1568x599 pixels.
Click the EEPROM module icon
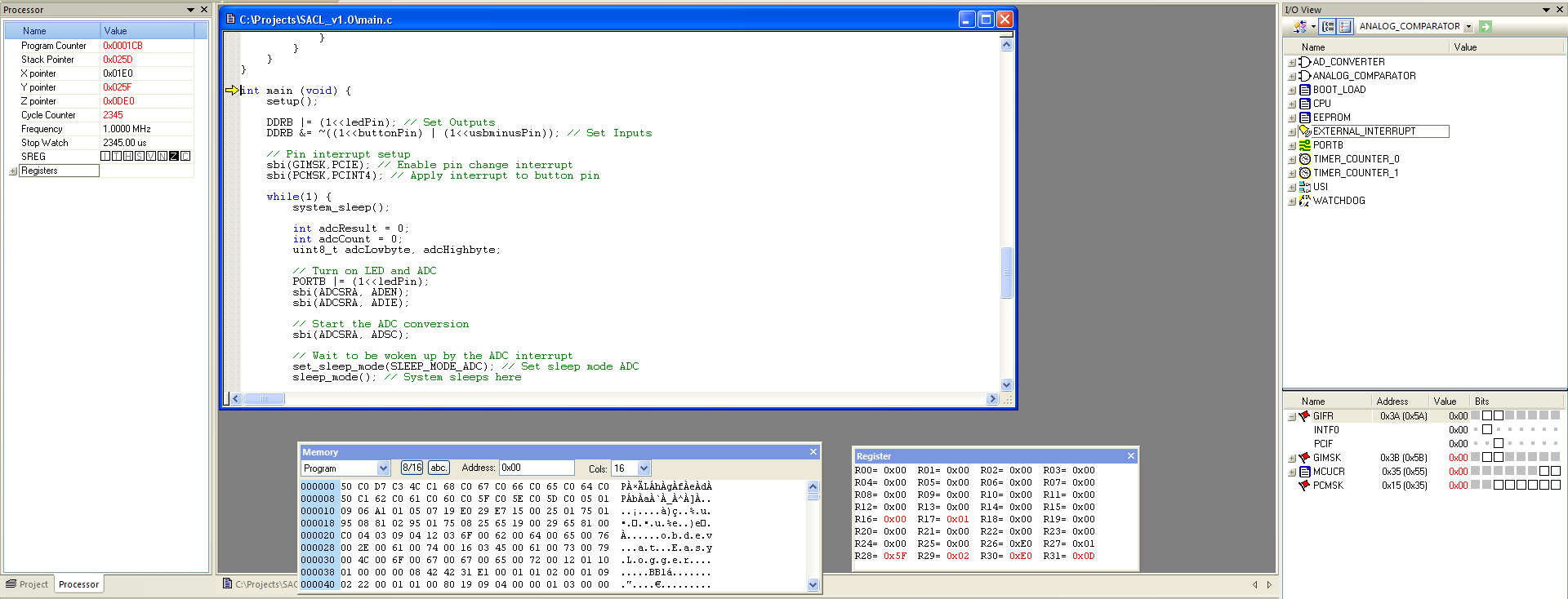1305,118
